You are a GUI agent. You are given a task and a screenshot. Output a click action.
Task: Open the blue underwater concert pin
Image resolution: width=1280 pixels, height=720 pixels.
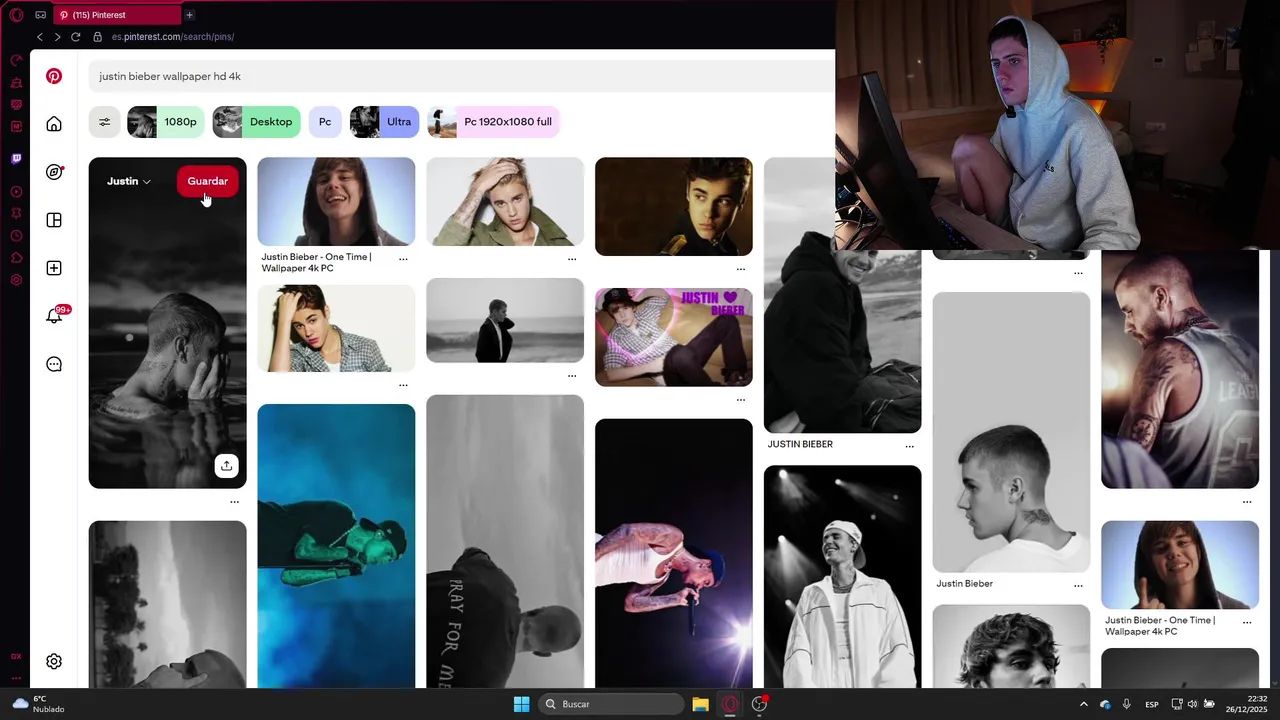[336, 545]
